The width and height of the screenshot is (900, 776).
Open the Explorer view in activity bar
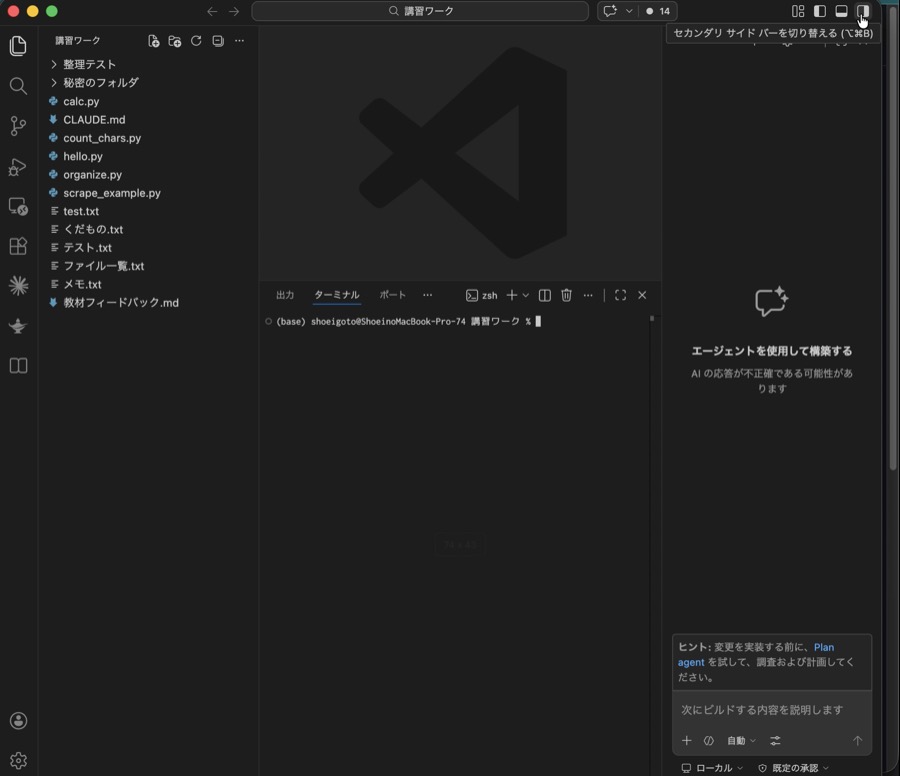[x=18, y=46]
